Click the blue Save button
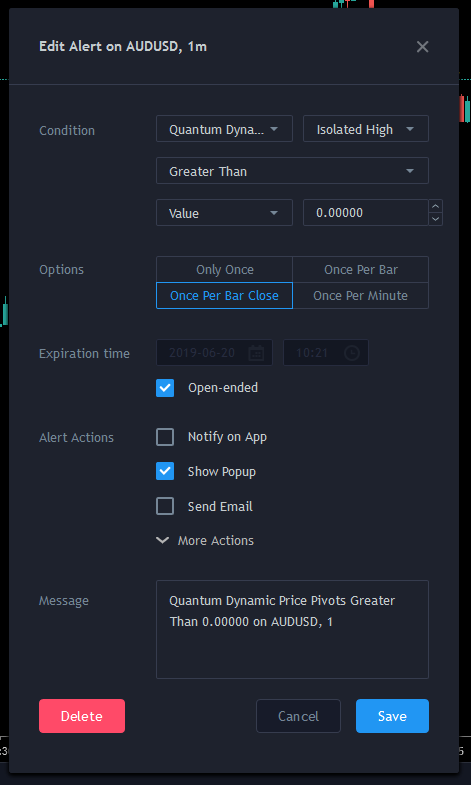The image size is (471, 785). pyautogui.click(x=392, y=716)
